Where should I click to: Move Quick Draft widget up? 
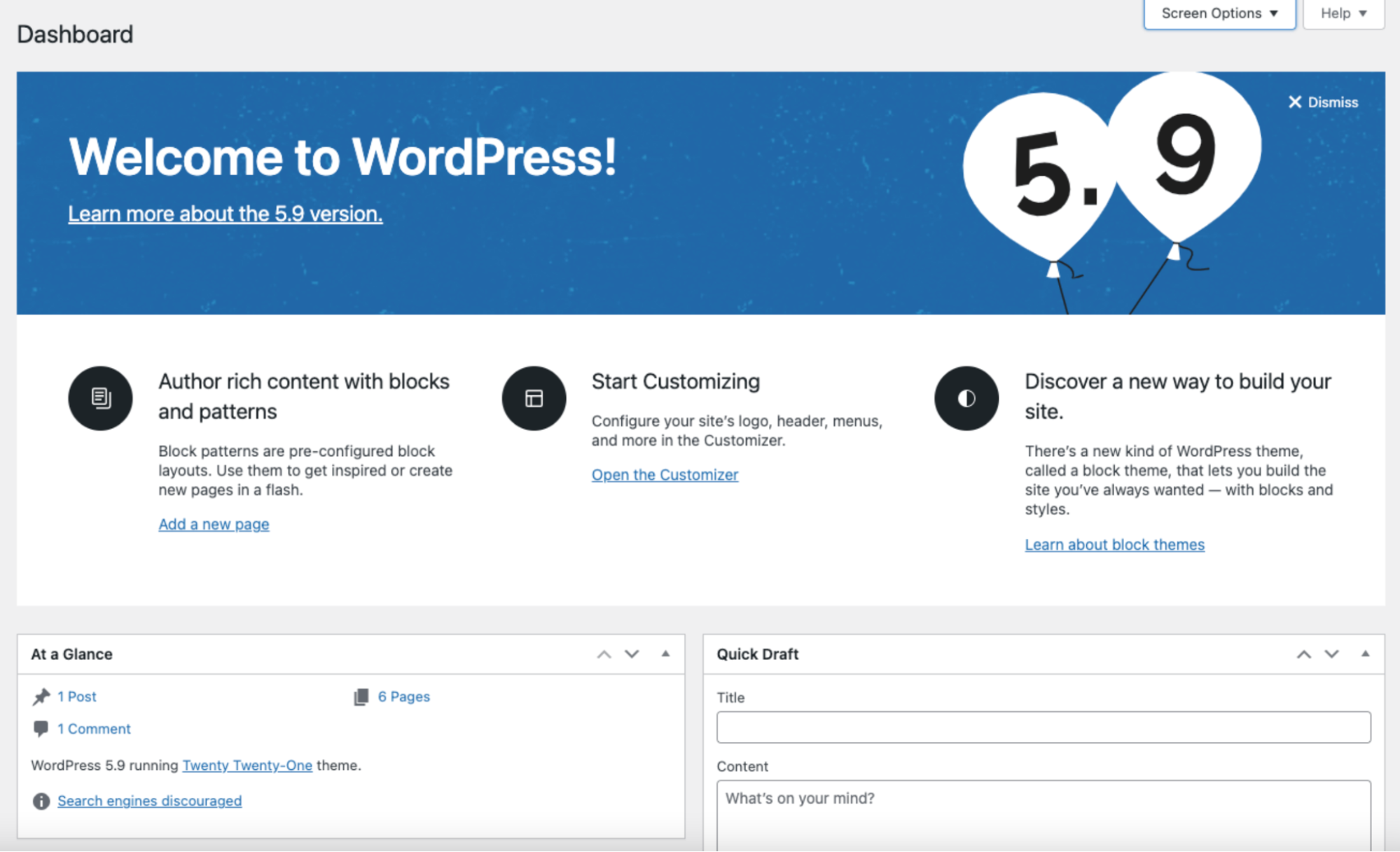point(1303,654)
